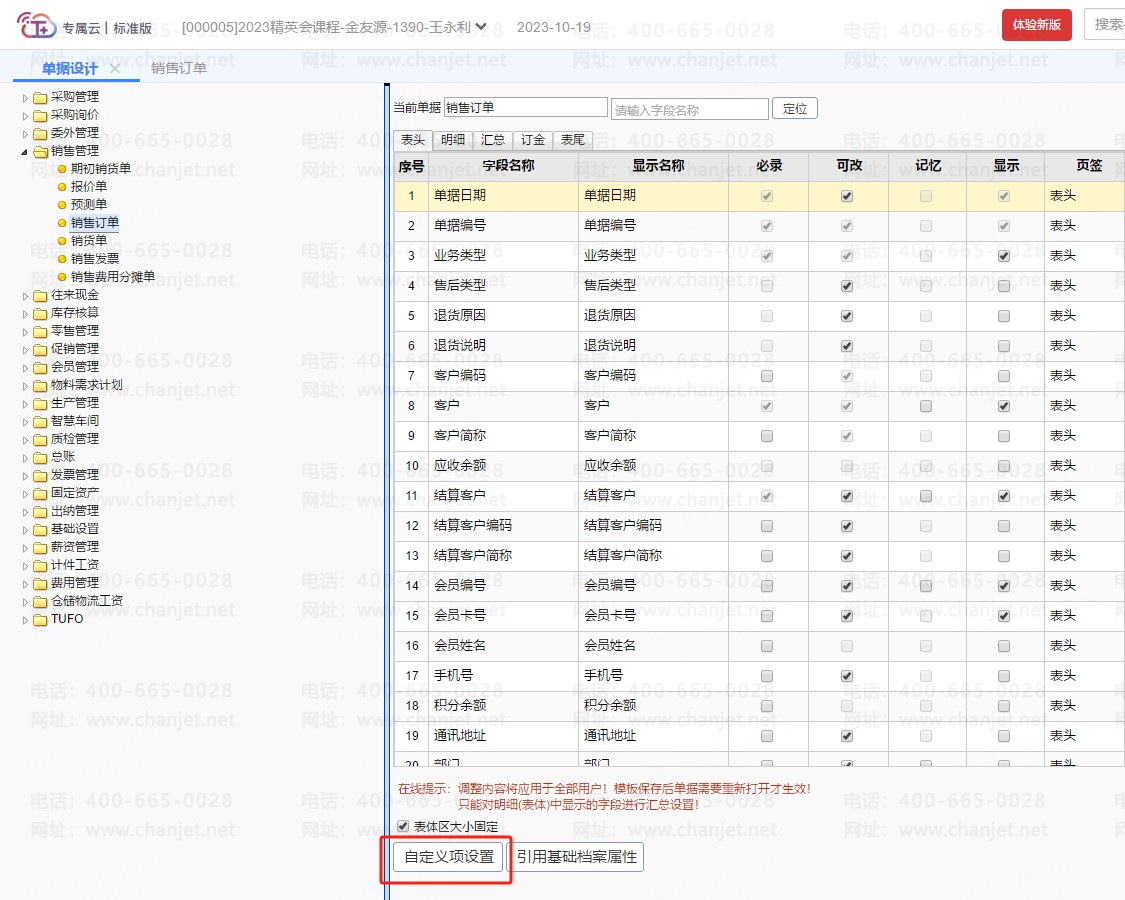Click the 促销管理 folder icon
Image resolution: width=1125 pixels, height=900 pixels.
40,350
